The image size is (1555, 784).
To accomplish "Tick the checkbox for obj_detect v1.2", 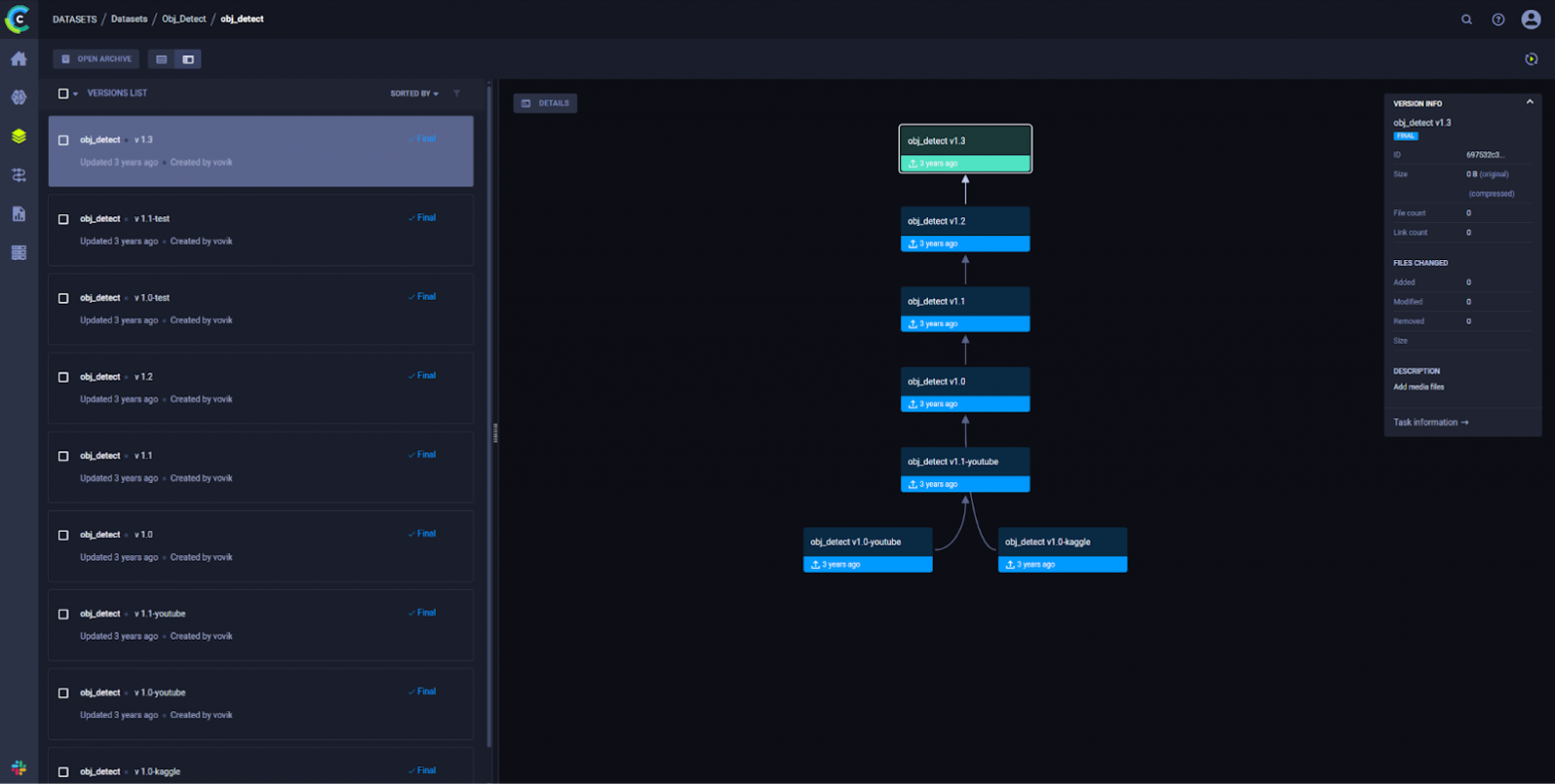I will [64, 378].
